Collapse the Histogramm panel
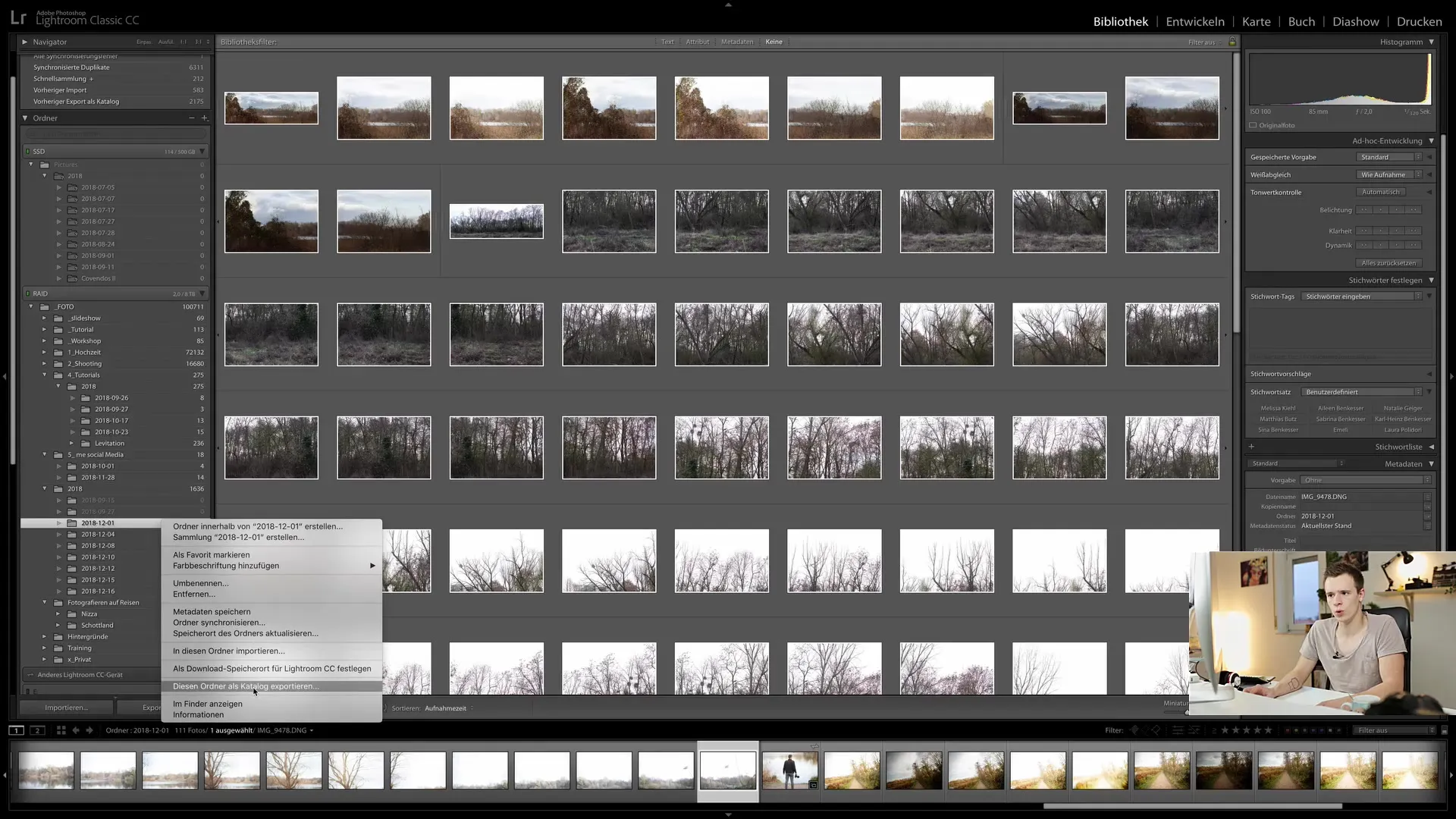 1431,42
